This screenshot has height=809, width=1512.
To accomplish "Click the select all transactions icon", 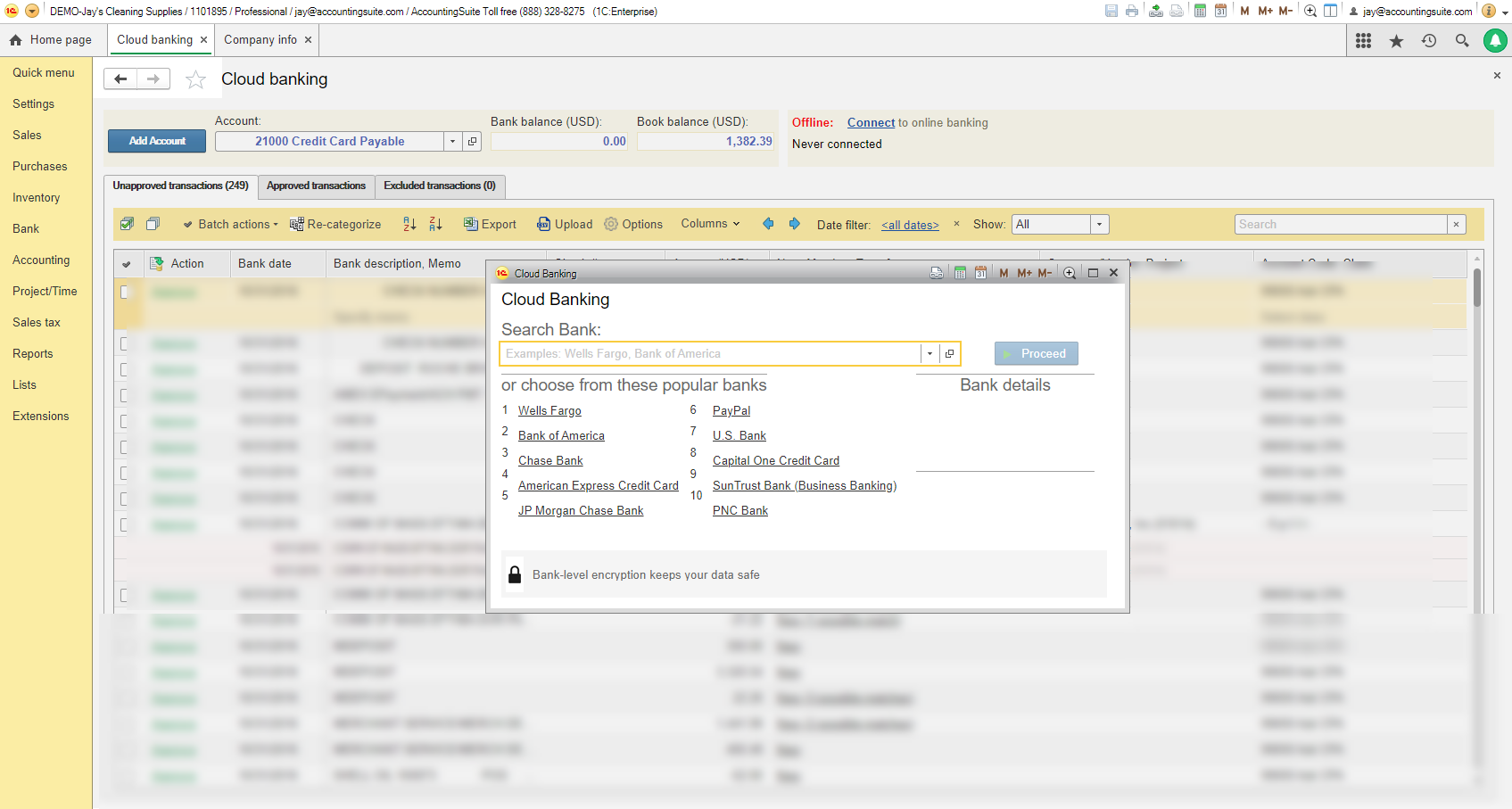I will click(x=127, y=224).
